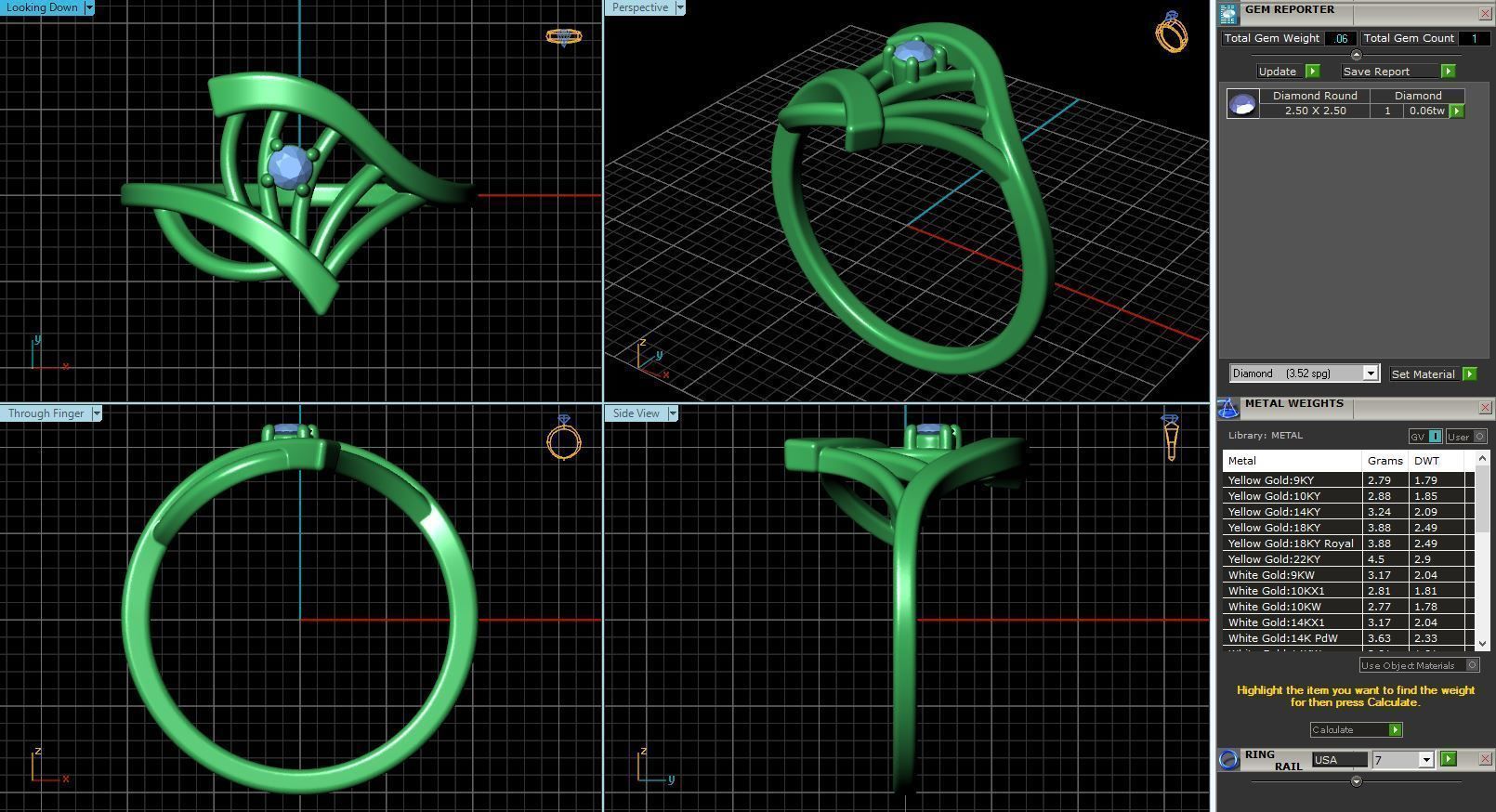Select Yellow Gold:22KY row

[1347, 559]
